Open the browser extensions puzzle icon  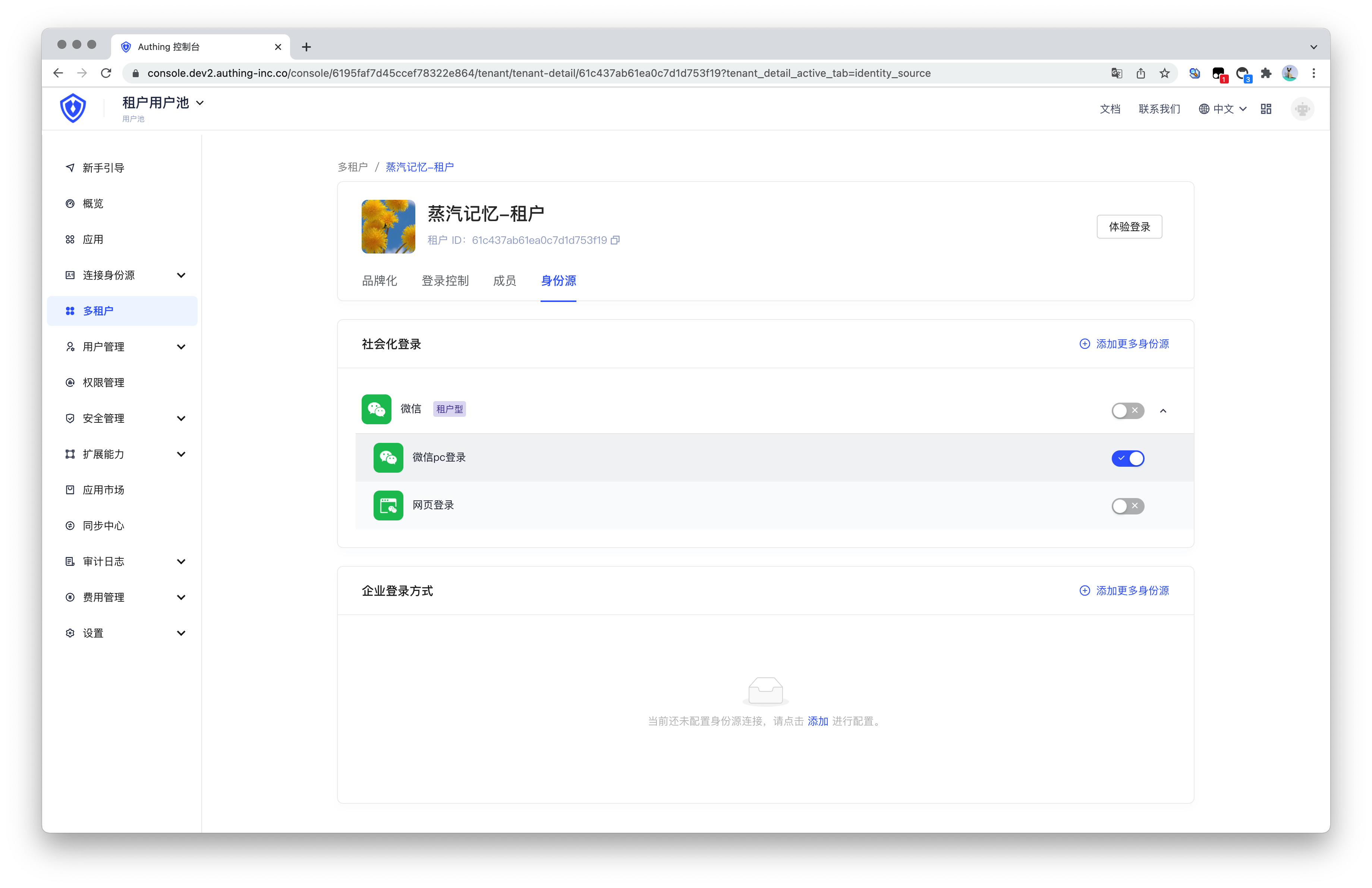[x=1266, y=73]
